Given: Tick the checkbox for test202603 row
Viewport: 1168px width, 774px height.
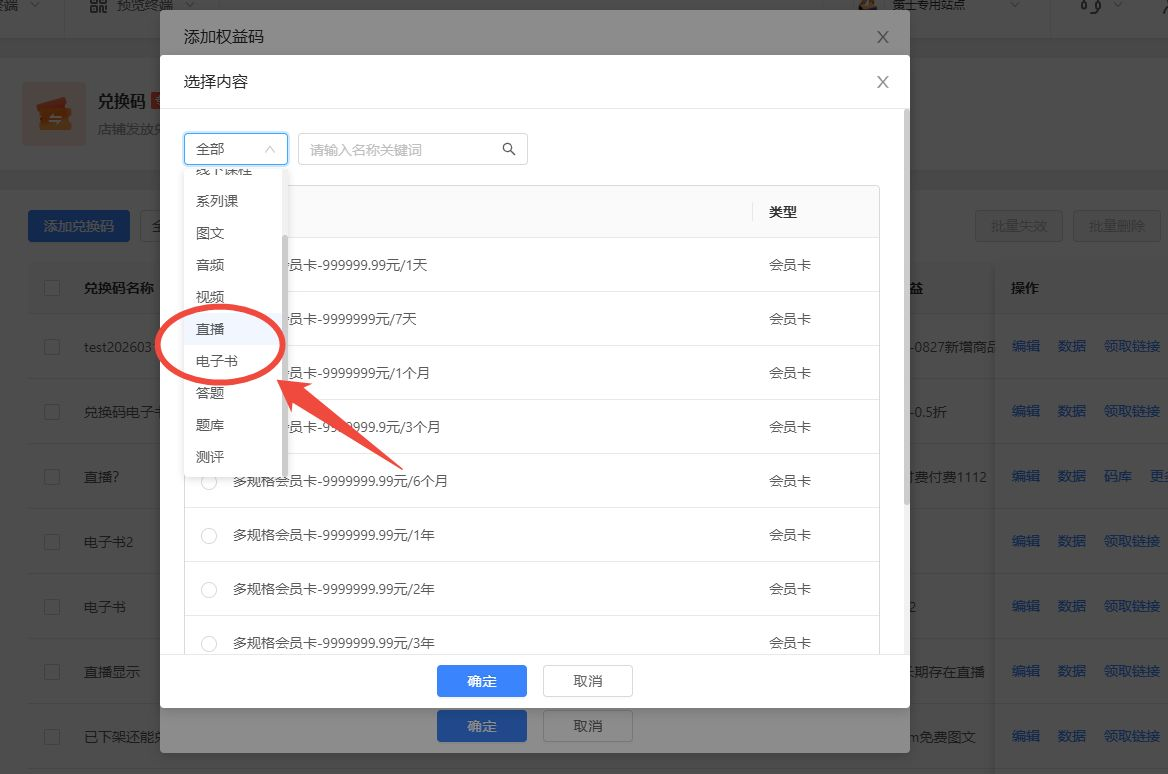Looking at the screenshot, I should point(52,347).
